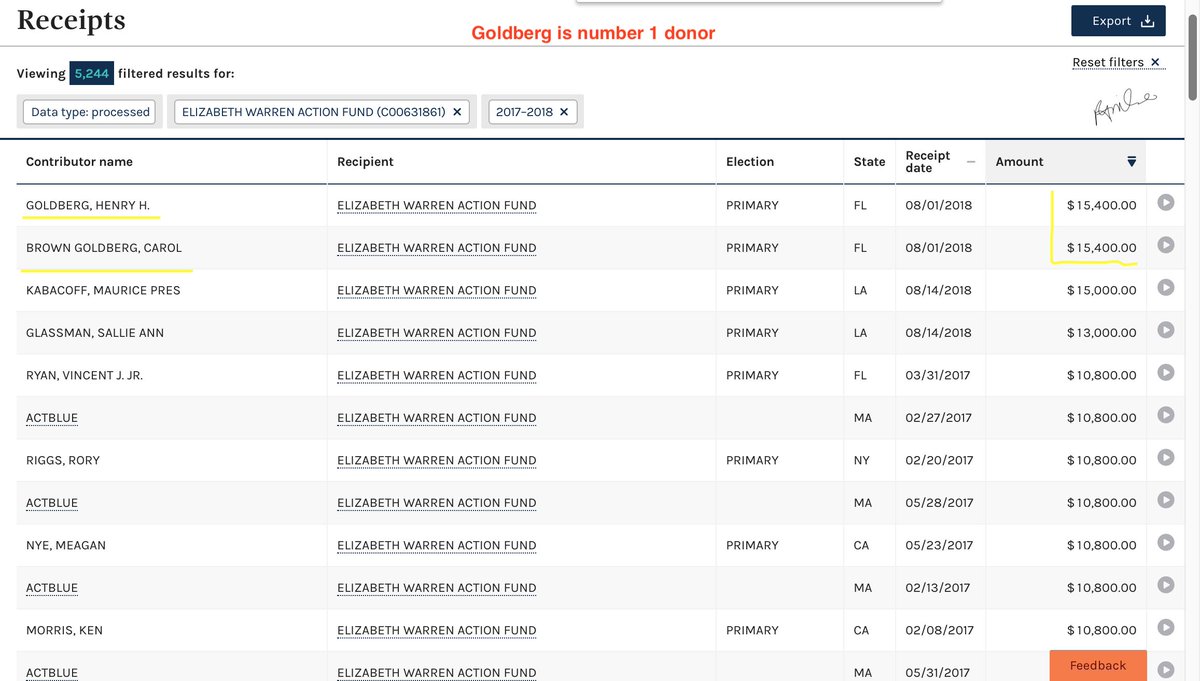Expand details for RIGGS, RORY row
Screen dimensions: 1200x681
pyautogui.click(x=1165, y=459)
